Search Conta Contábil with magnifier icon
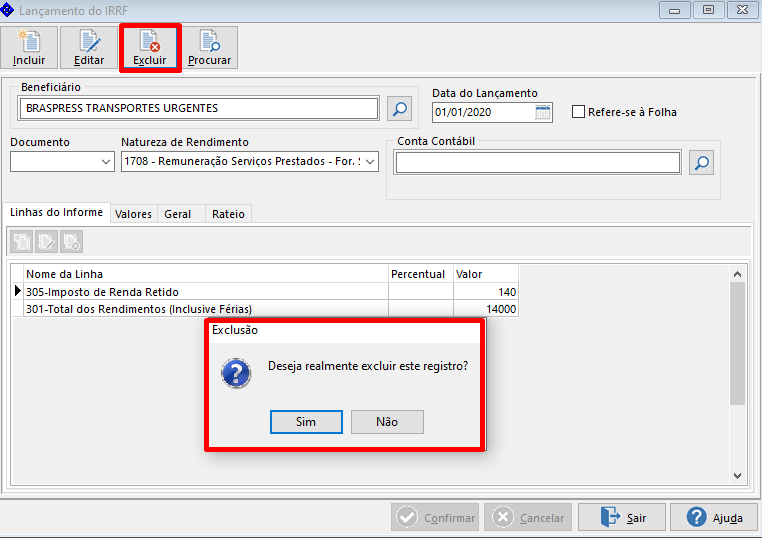This screenshot has width=762, height=538. [x=701, y=162]
